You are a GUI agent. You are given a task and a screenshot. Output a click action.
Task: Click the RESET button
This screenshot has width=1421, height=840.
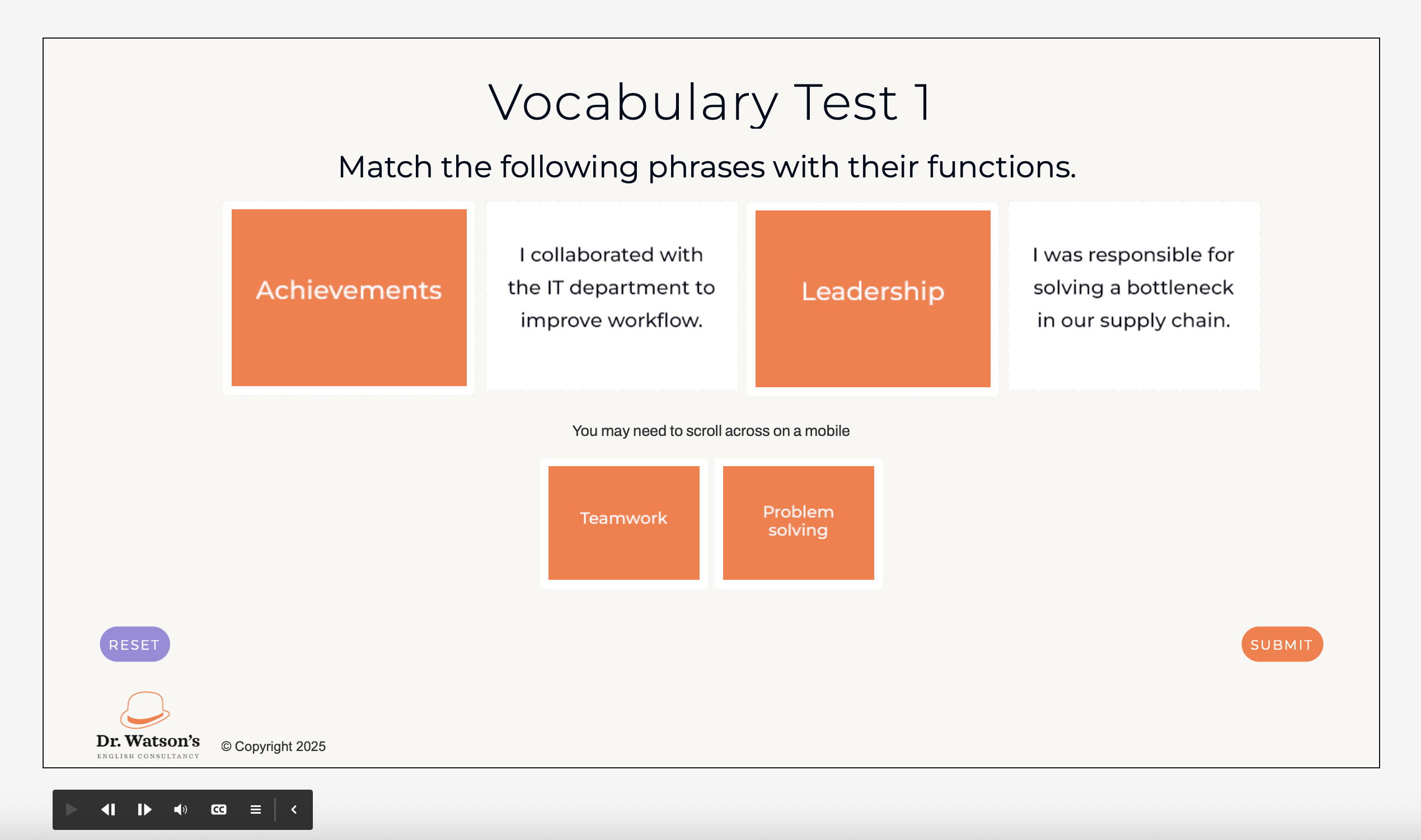coord(135,644)
